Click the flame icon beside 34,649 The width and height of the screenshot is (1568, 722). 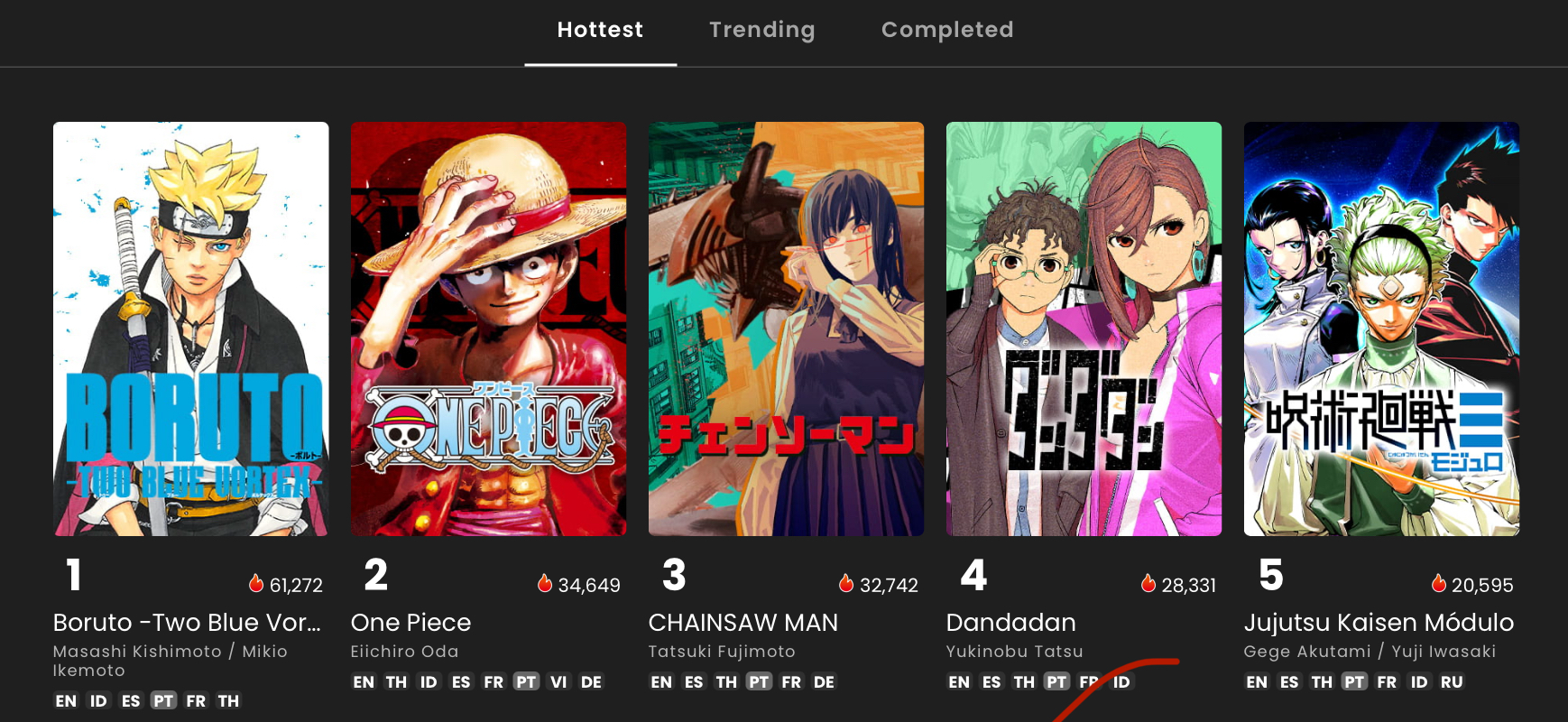point(545,584)
